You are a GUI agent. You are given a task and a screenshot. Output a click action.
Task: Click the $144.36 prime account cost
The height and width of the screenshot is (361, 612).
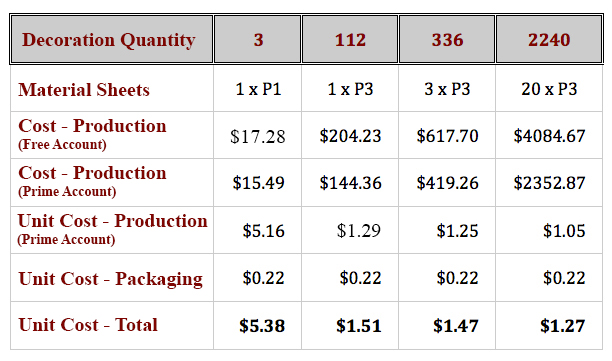(350, 183)
